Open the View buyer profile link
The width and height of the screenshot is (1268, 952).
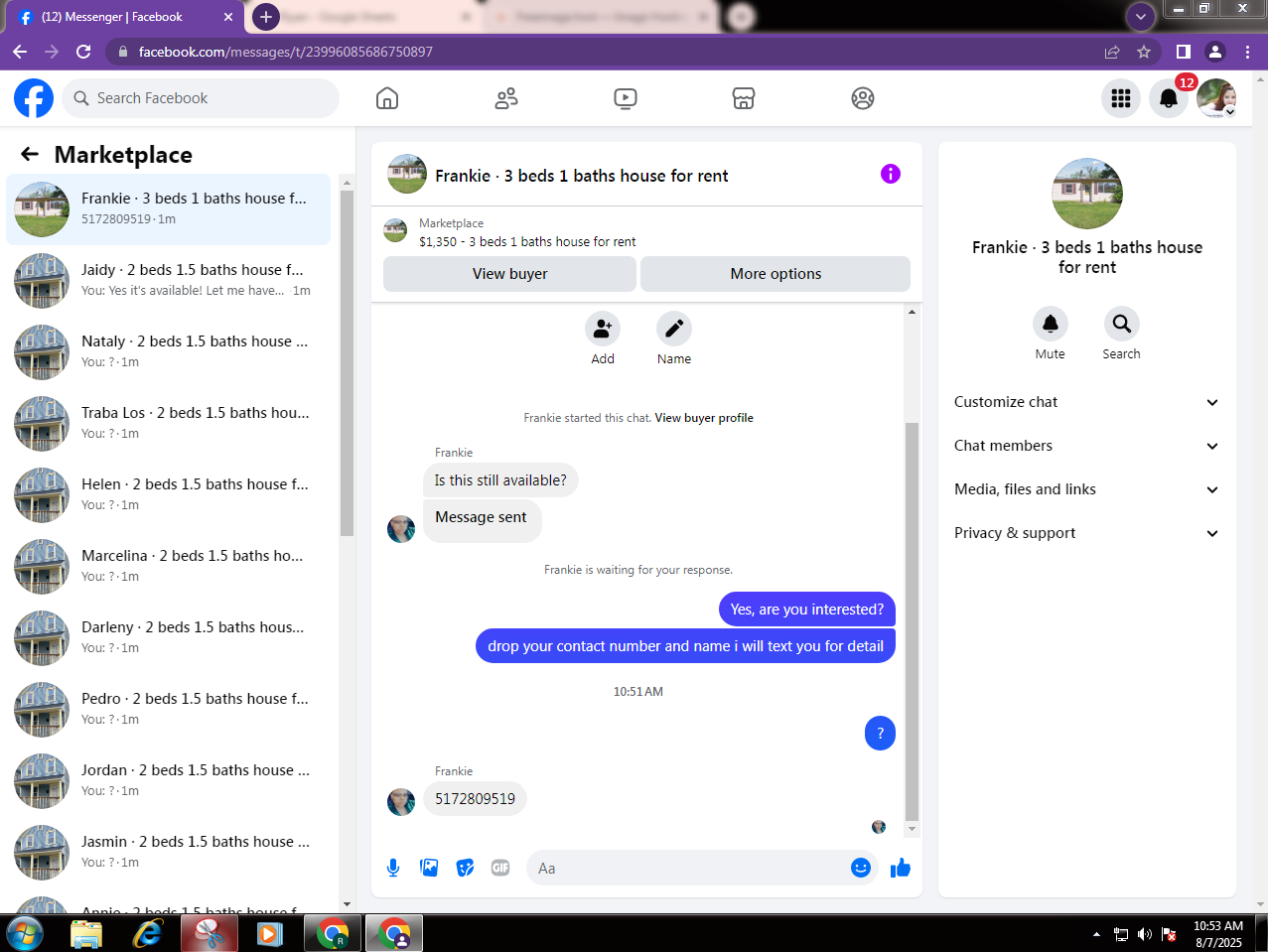pyautogui.click(x=704, y=418)
